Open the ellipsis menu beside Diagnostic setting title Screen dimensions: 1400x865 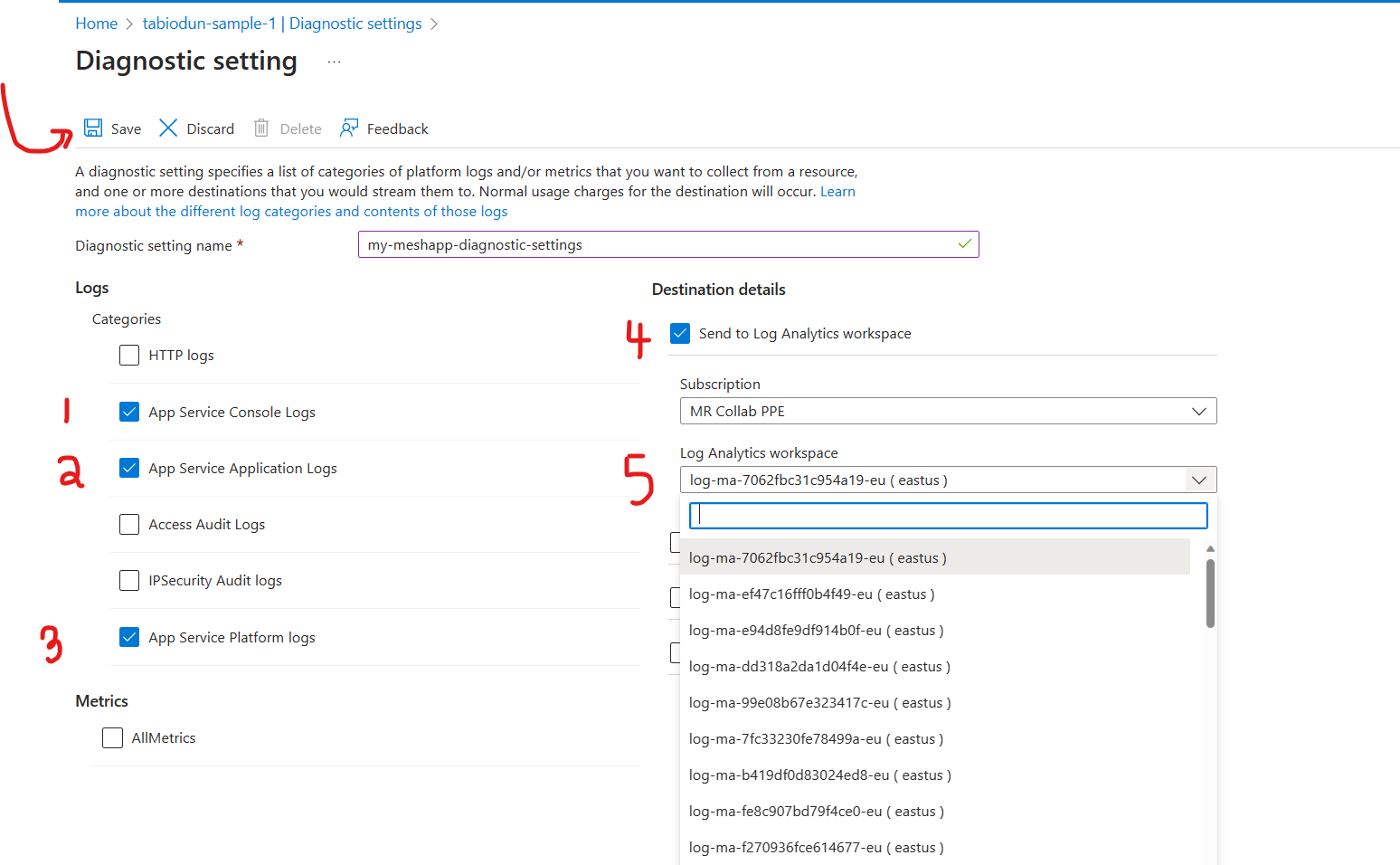tap(333, 60)
